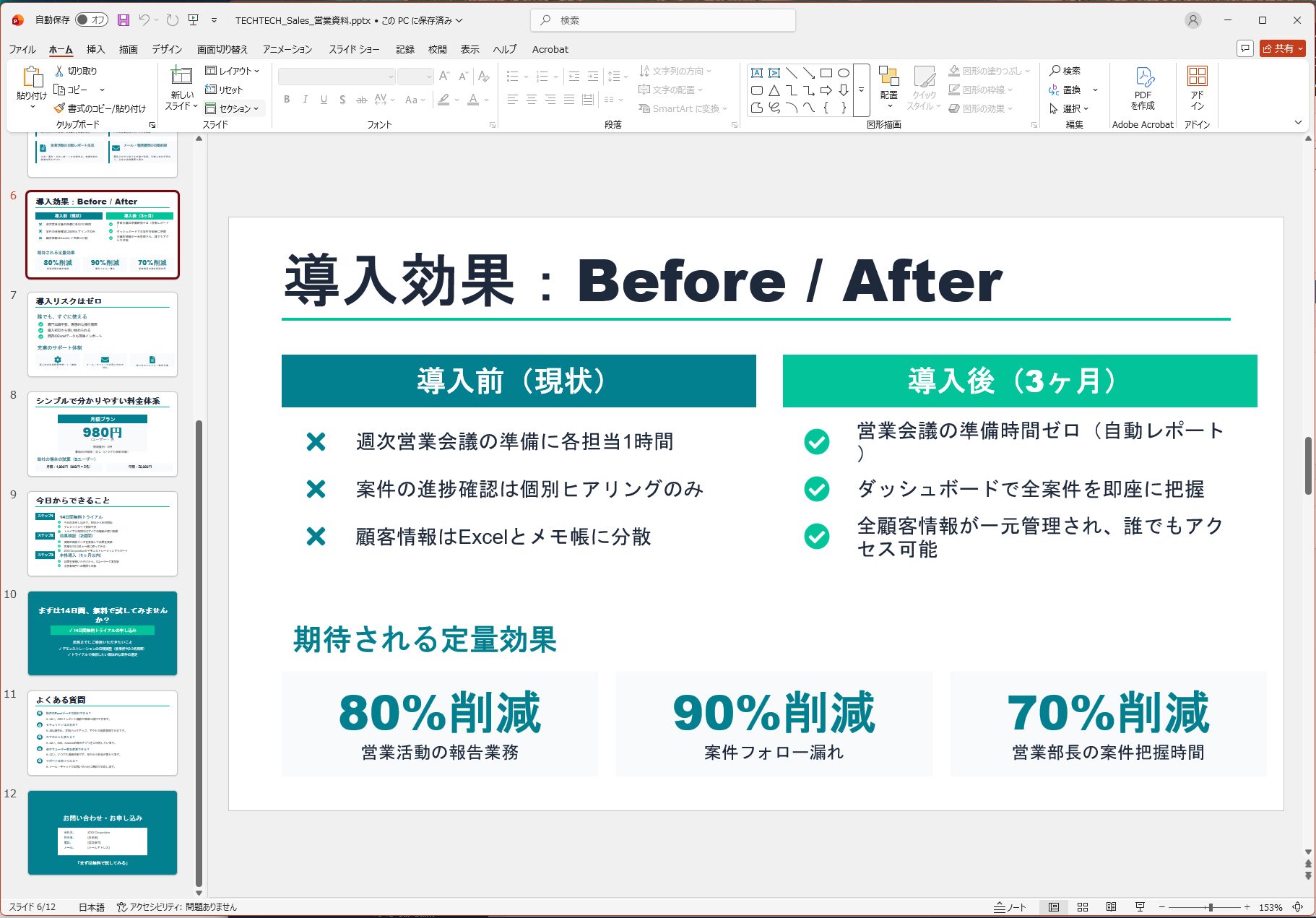Collapse the ribbon with chevron
The height and width of the screenshot is (918, 1316).
tap(1298, 123)
